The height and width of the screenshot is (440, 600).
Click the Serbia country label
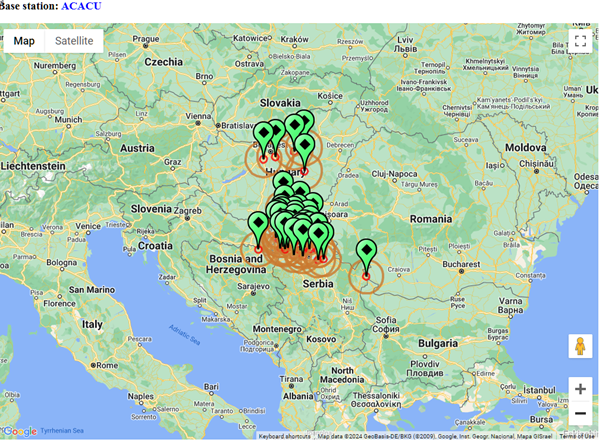318,284
